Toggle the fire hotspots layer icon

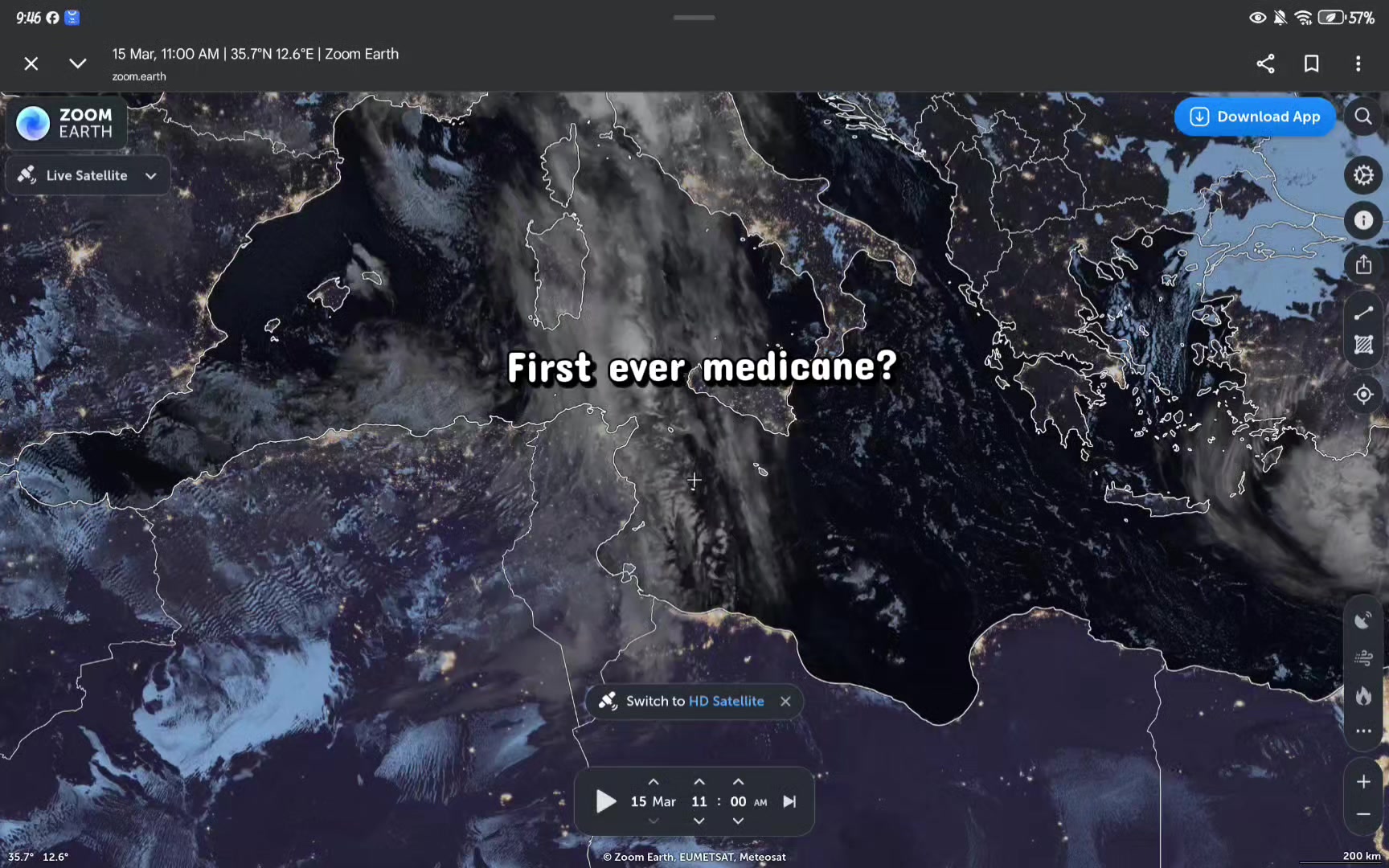(x=1363, y=695)
